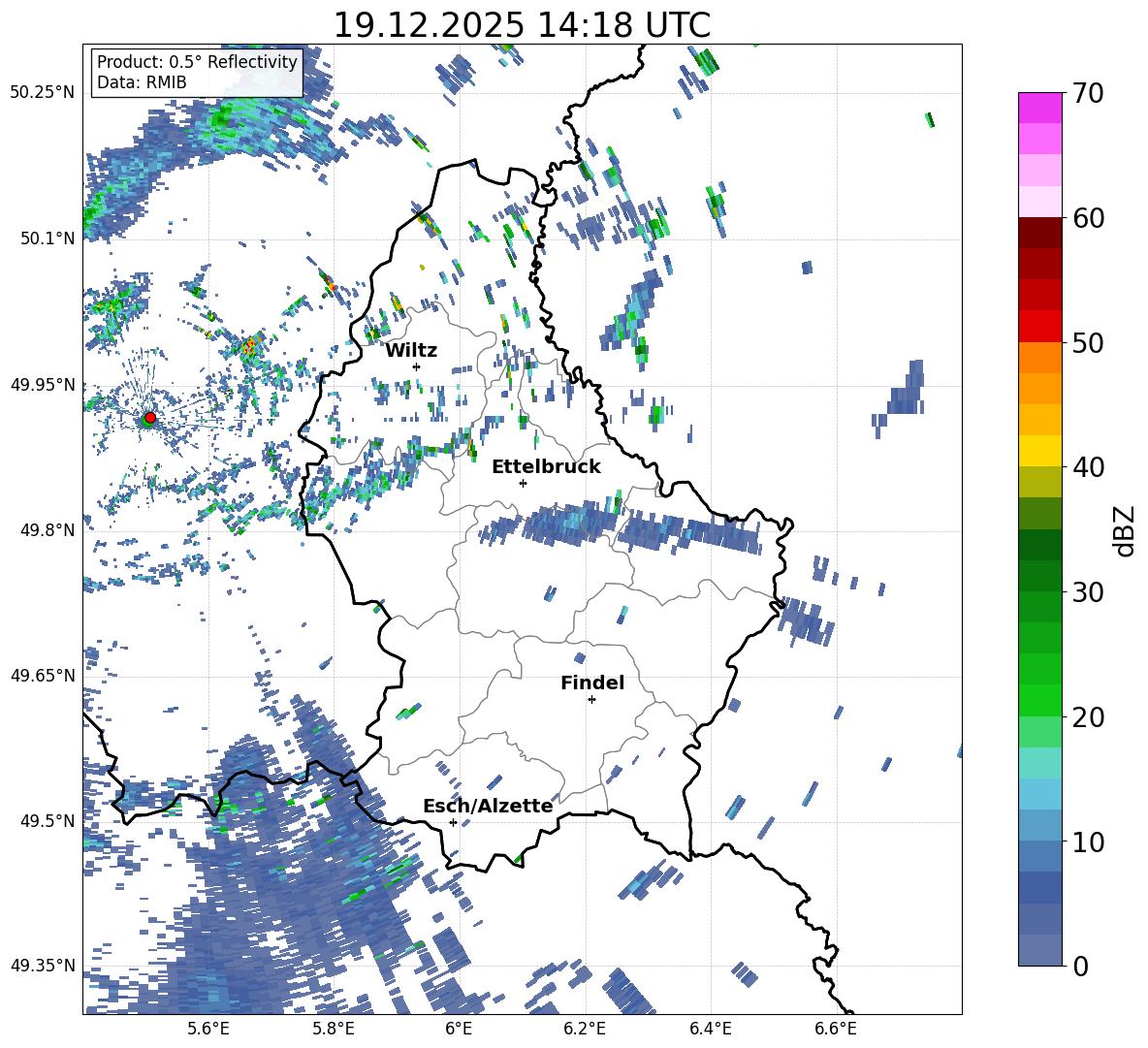
Task: Click the dBZ colorbar axis label
Action: pos(1125,529)
